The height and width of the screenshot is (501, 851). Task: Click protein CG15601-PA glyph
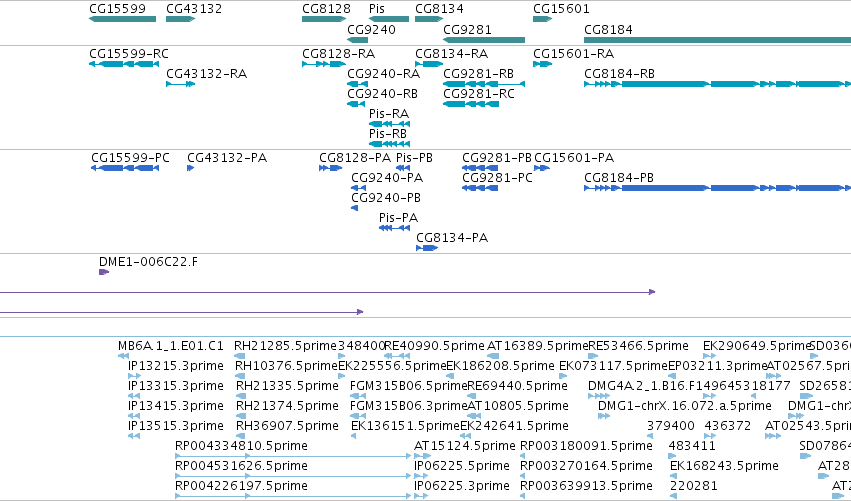542,168
